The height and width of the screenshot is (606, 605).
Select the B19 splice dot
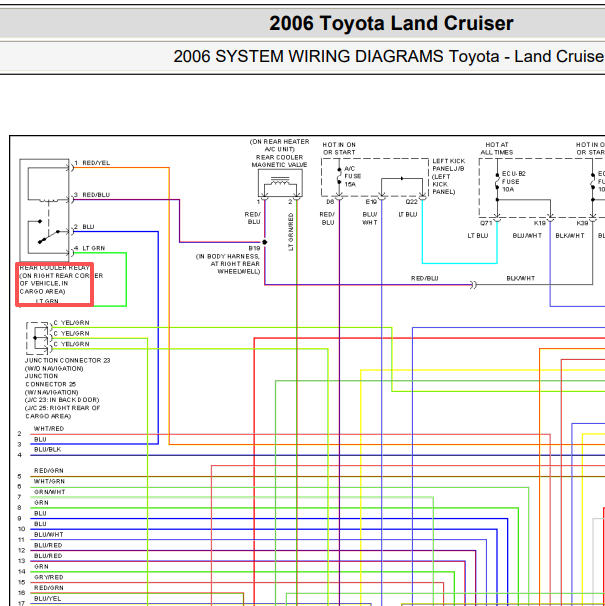tap(265, 242)
